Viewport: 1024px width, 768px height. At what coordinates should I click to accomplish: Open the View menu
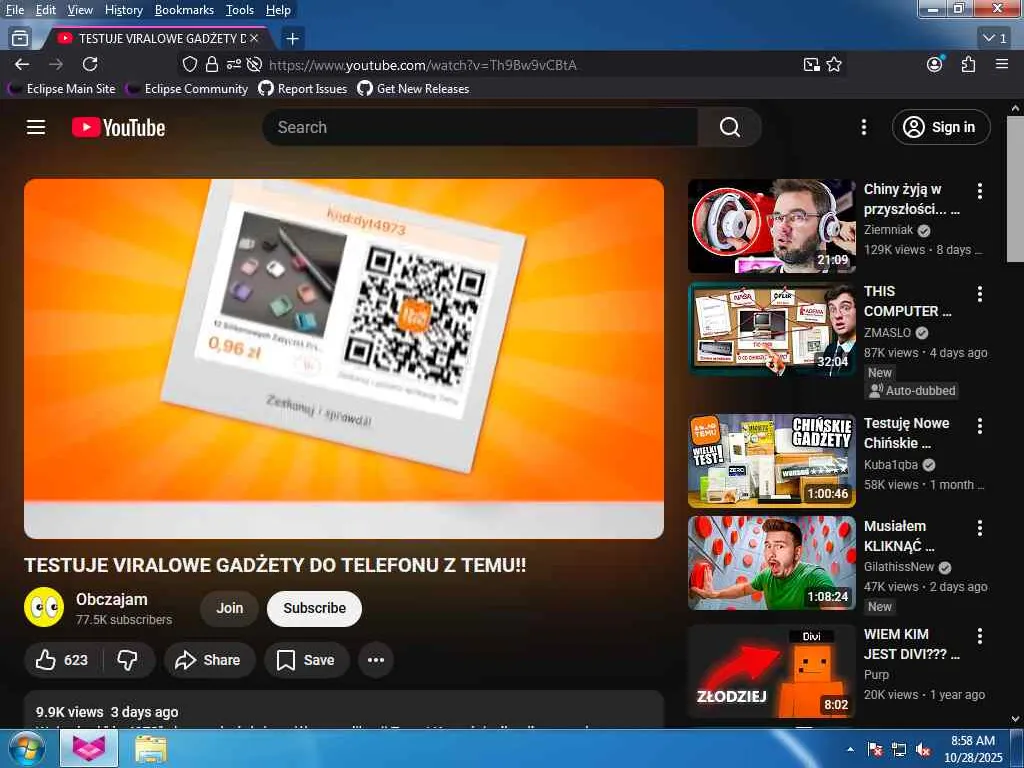[x=80, y=10]
